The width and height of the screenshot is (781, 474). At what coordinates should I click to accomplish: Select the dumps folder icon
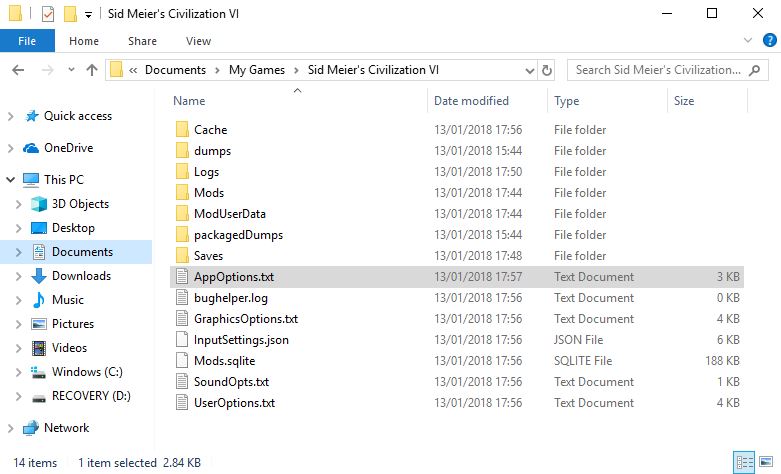click(182, 150)
